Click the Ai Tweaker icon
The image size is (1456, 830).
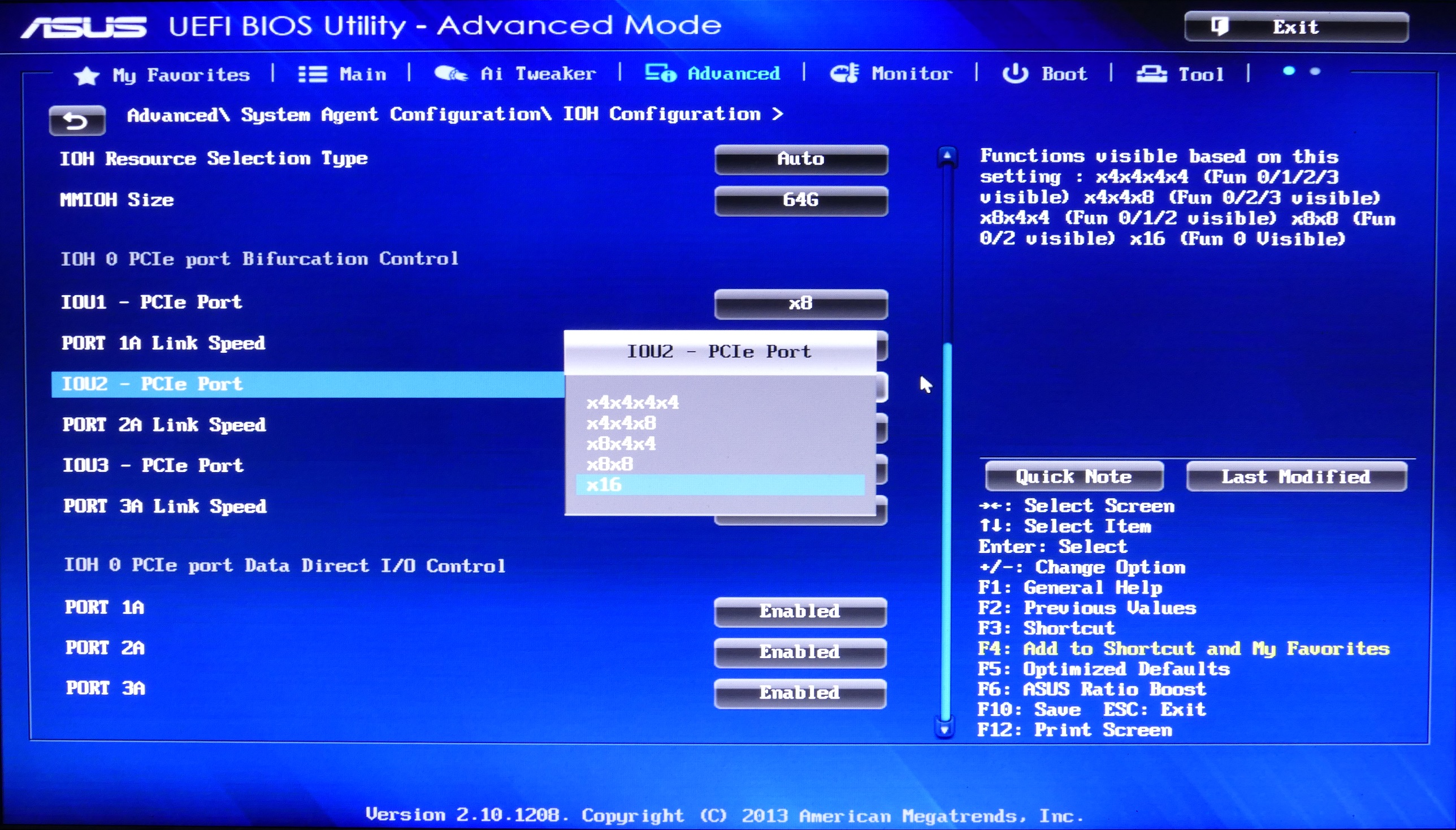click(451, 74)
